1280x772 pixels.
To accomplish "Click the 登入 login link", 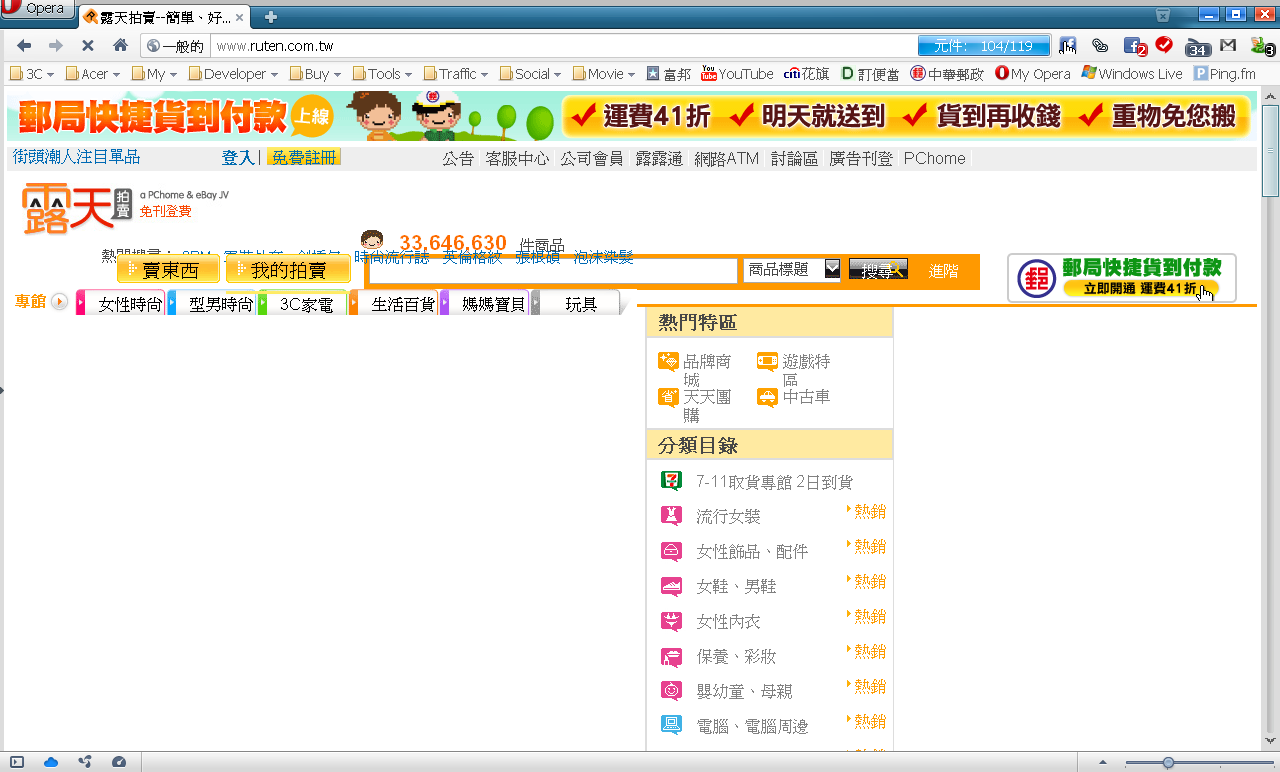I will coord(238,157).
